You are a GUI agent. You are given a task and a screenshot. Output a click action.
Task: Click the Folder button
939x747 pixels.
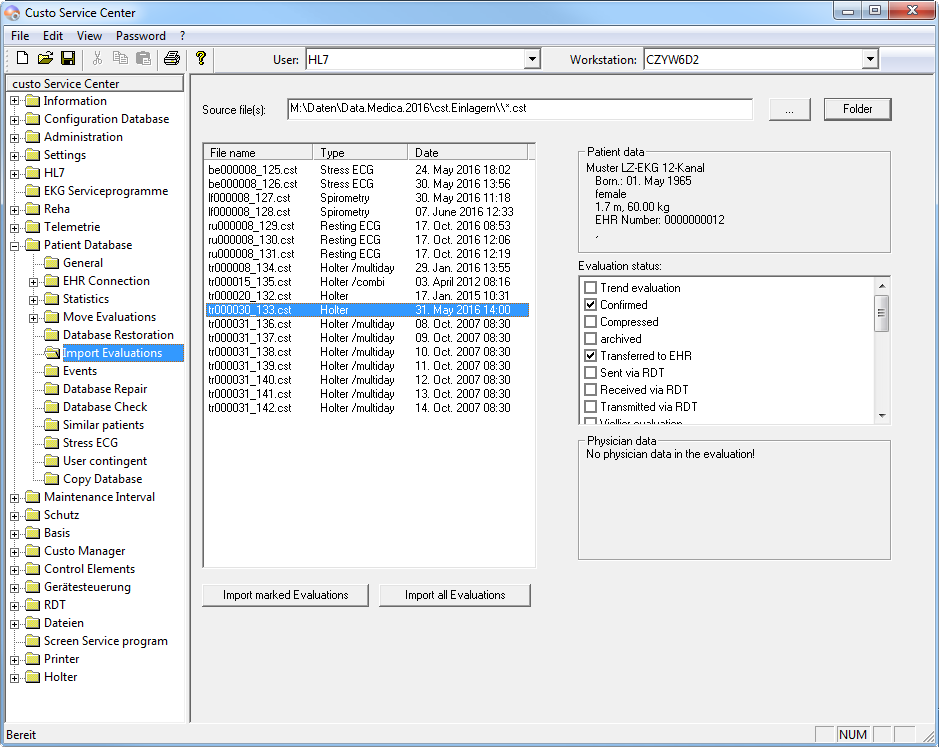(x=858, y=109)
